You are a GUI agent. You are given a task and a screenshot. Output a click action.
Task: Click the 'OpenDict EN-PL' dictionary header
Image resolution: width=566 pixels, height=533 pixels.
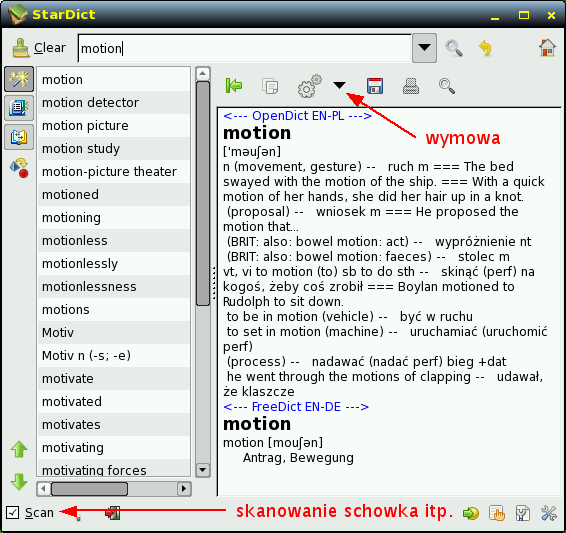point(298,116)
